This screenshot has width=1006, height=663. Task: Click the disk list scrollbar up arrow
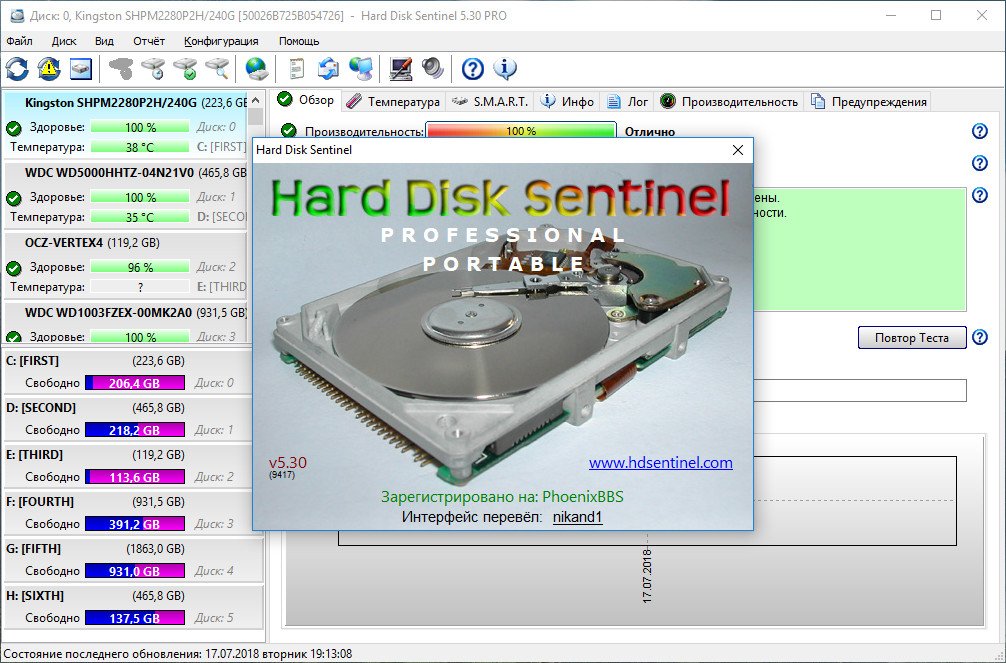click(x=255, y=101)
